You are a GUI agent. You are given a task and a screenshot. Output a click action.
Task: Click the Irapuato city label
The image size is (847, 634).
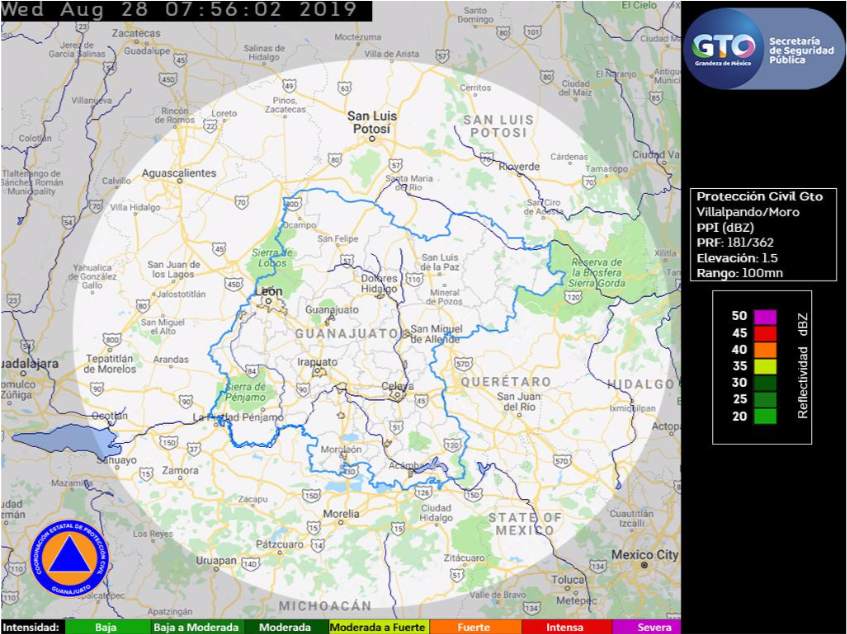point(317,361)
